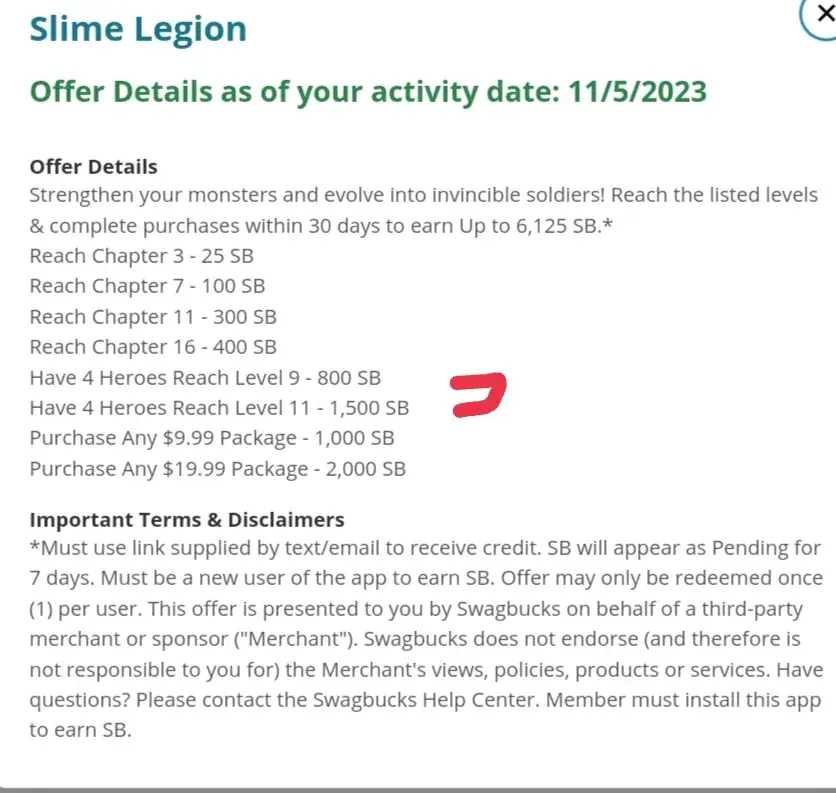The height and width of the screenshot is (793, 836).
Task: Select Purchase Any $9.99 Package line
Action: pos(212,438)
